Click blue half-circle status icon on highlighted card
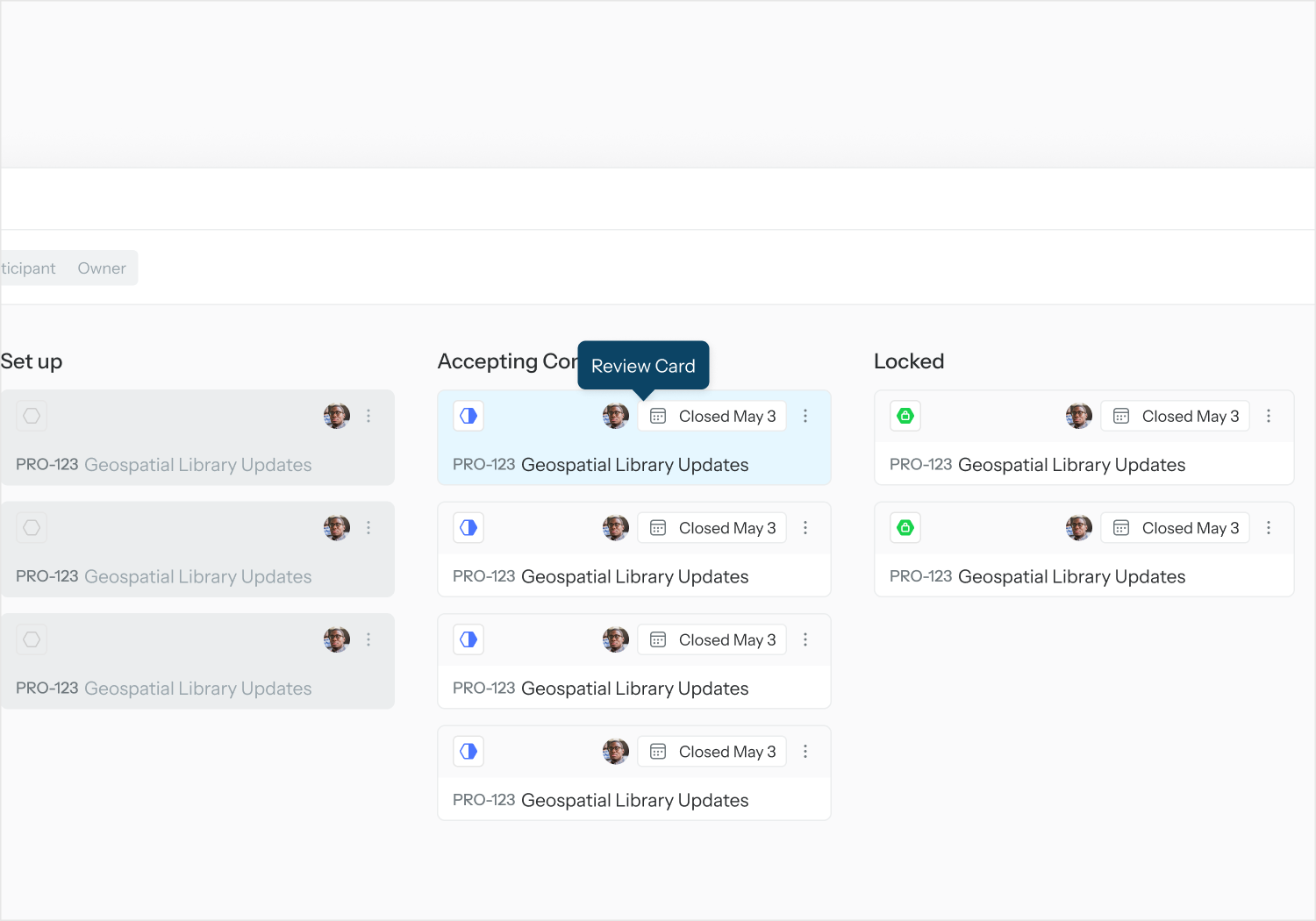Screen dimensions: 1316x921 pyautogui.click(x=468, y=416)
